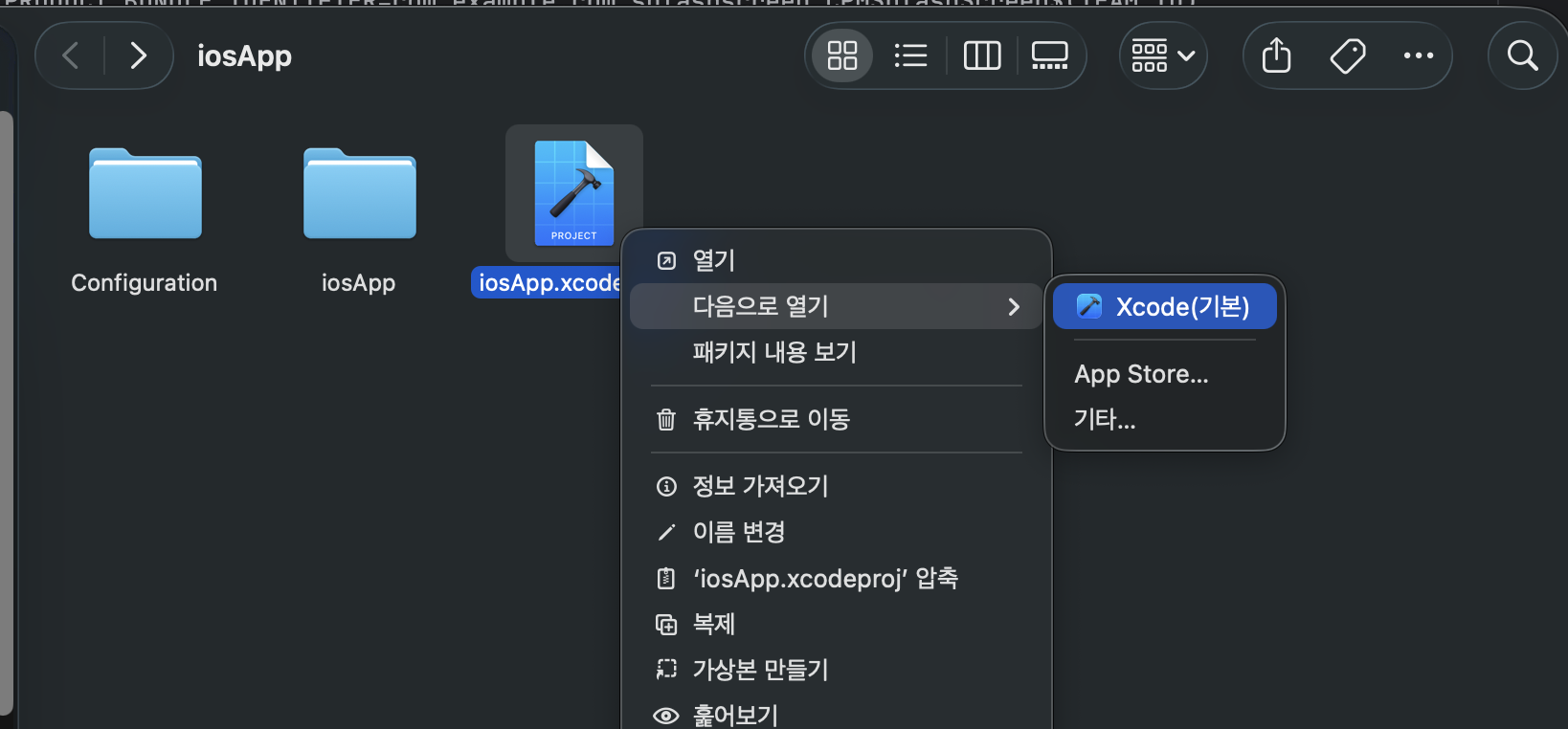Click the trash icon beside 휴지통으로 이동

click(x=666, y=419)
